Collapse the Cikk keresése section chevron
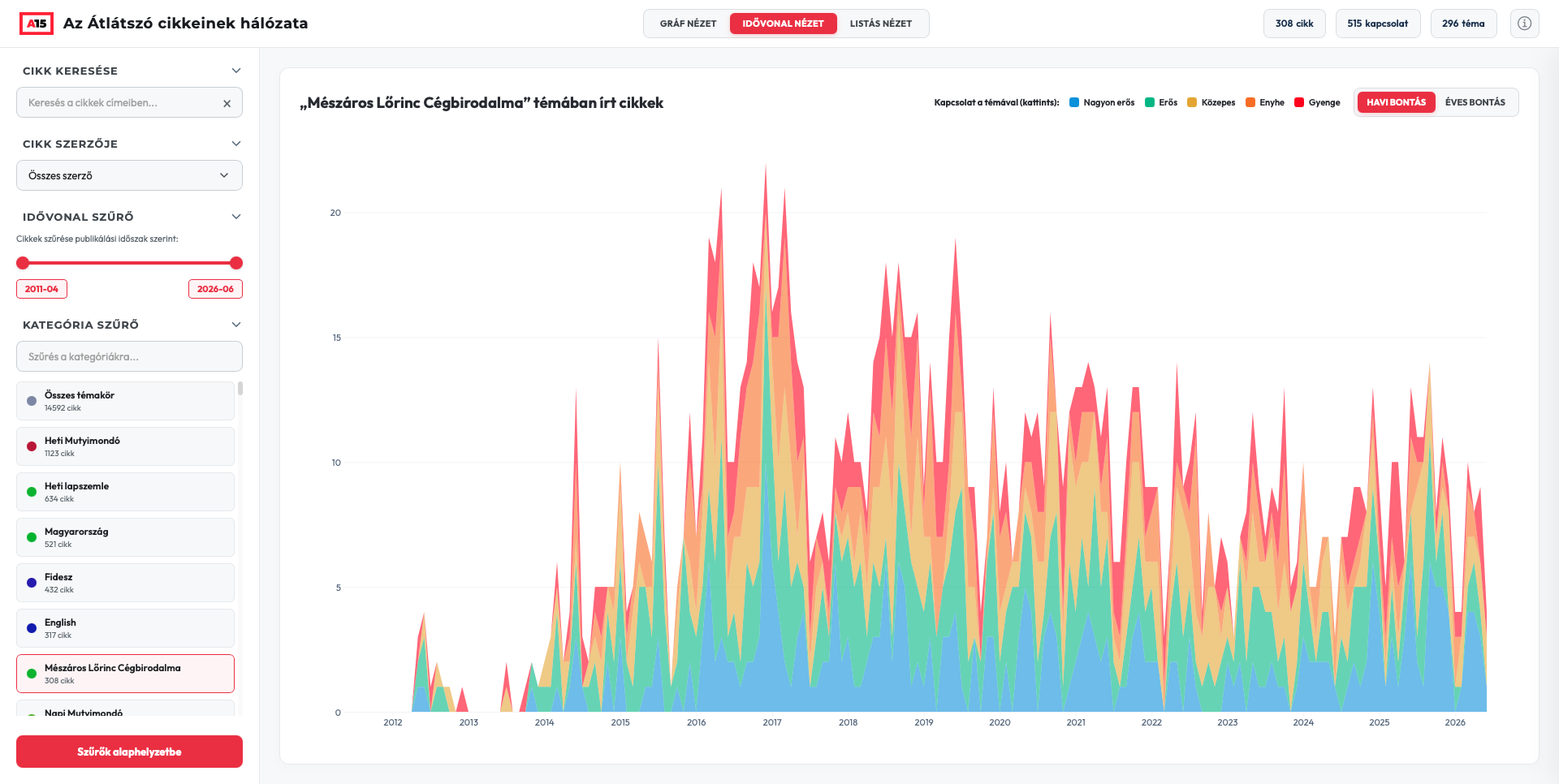This screenshot has height=784, width=1559. (x=236, y=71)
